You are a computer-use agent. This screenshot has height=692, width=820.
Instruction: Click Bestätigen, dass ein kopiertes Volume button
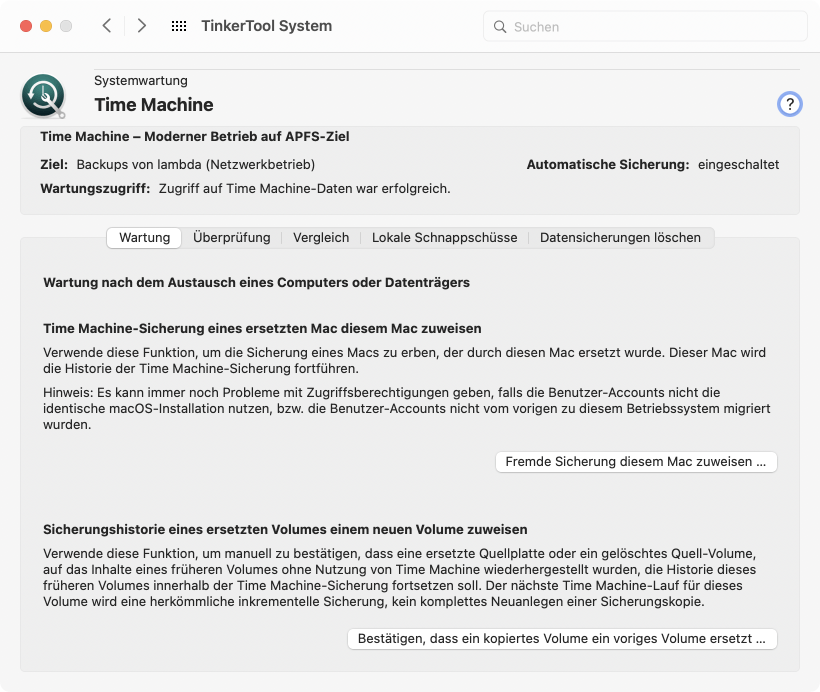[562, 639]
